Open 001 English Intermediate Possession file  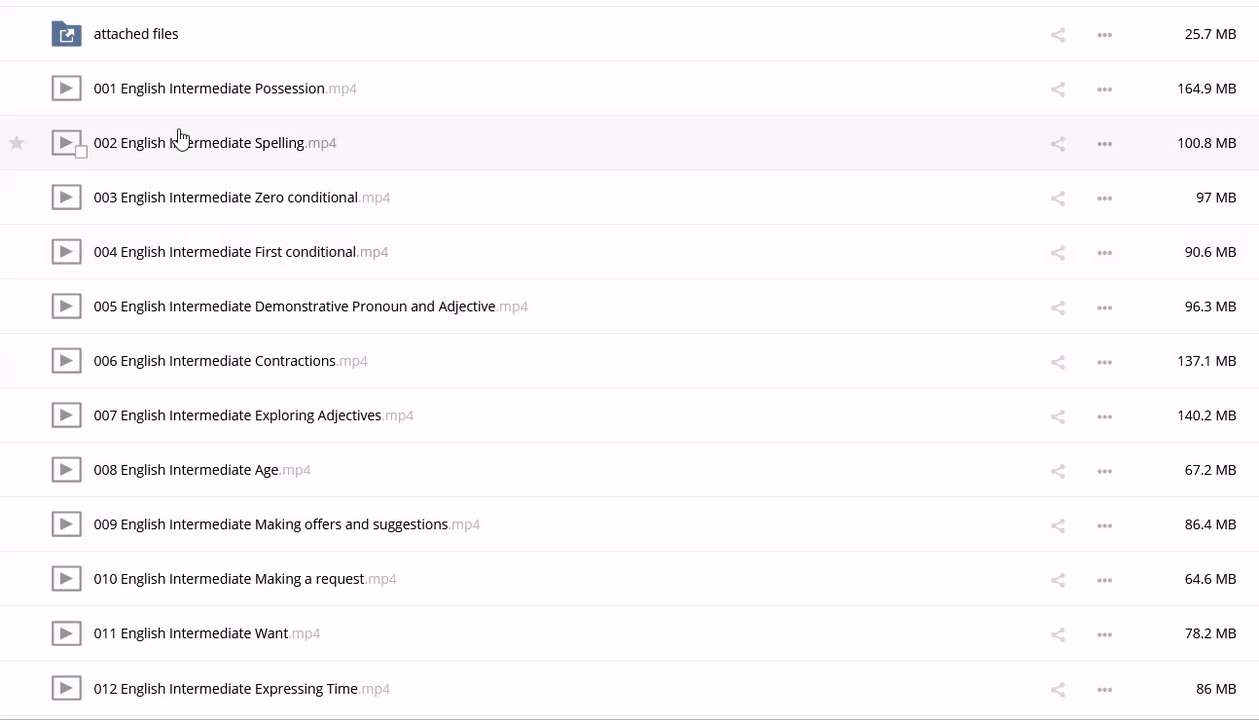pyautogui.click(x=209, y=88)
